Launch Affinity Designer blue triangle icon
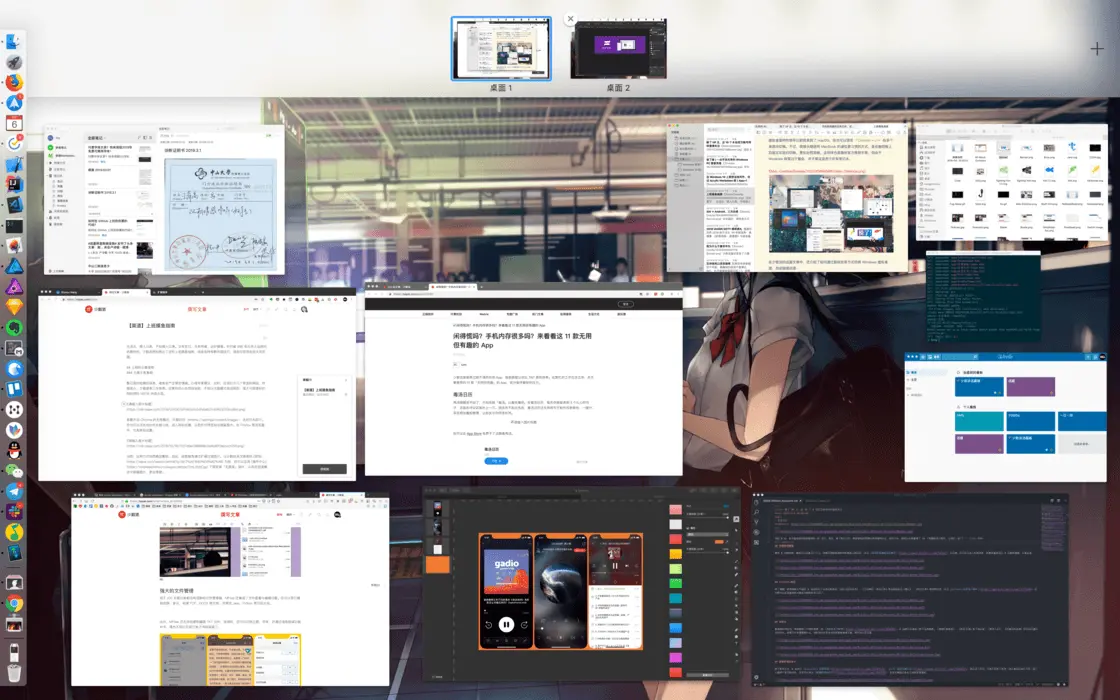1120x700 pixels. tap(14, 266)
